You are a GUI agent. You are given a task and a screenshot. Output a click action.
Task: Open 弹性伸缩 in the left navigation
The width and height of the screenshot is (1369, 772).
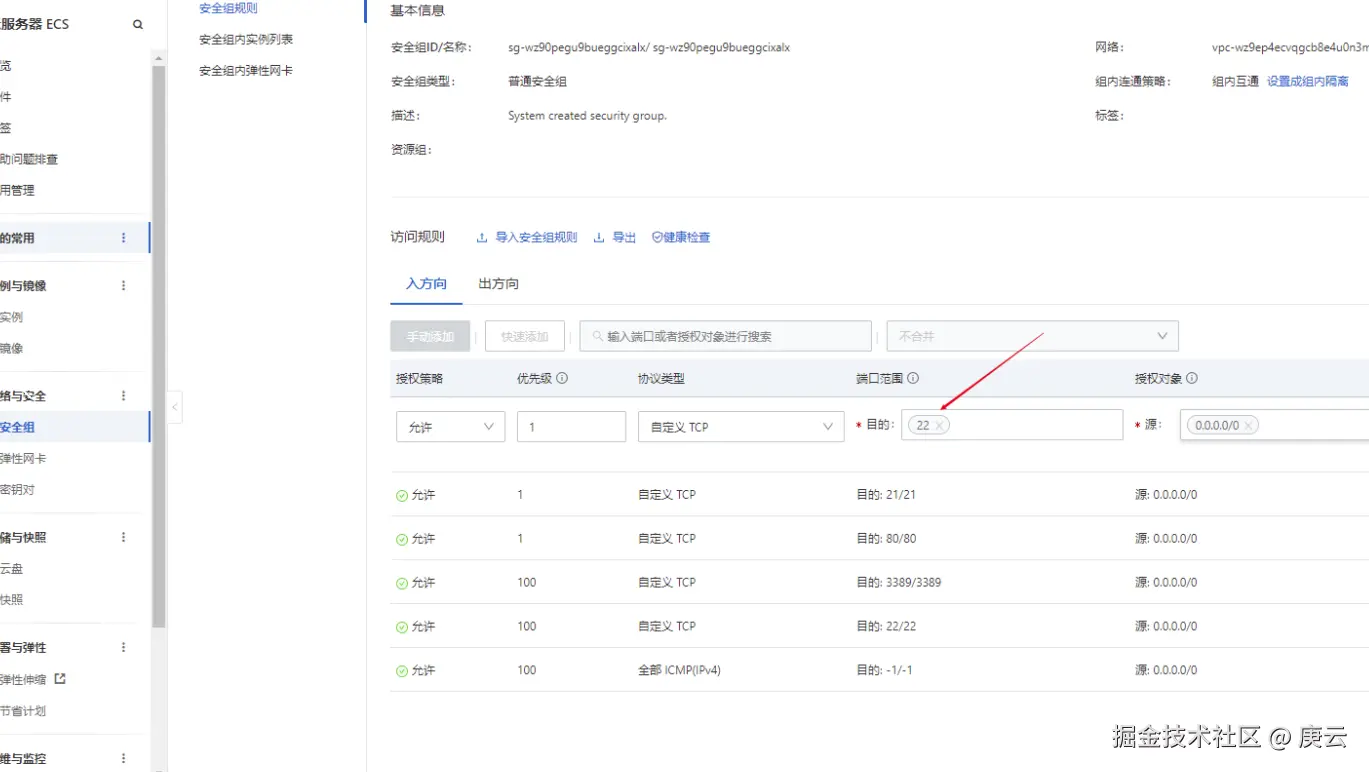click(x=23, y=680)
